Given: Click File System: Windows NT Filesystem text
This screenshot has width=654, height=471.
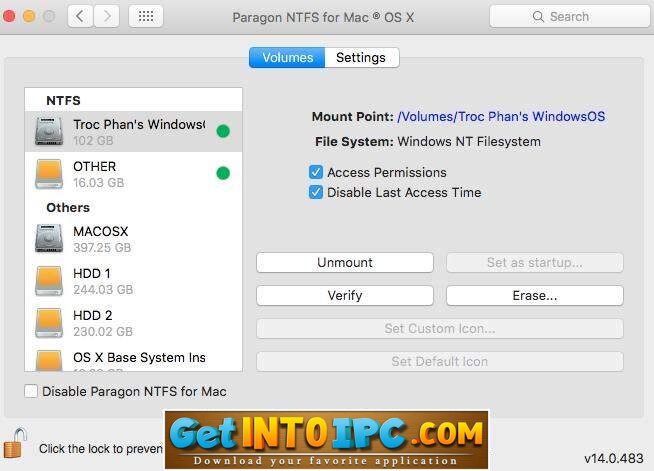Looking at the screenshot, I should (428, 142).
